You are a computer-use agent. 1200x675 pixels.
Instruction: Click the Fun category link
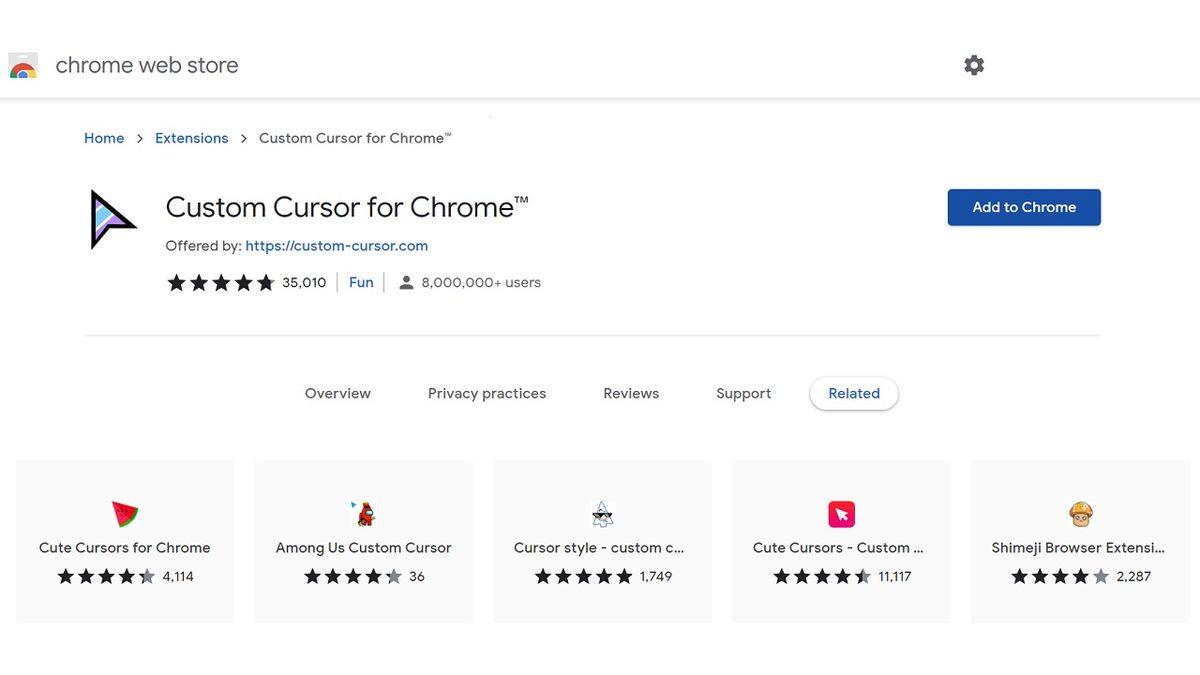[361, 282]
